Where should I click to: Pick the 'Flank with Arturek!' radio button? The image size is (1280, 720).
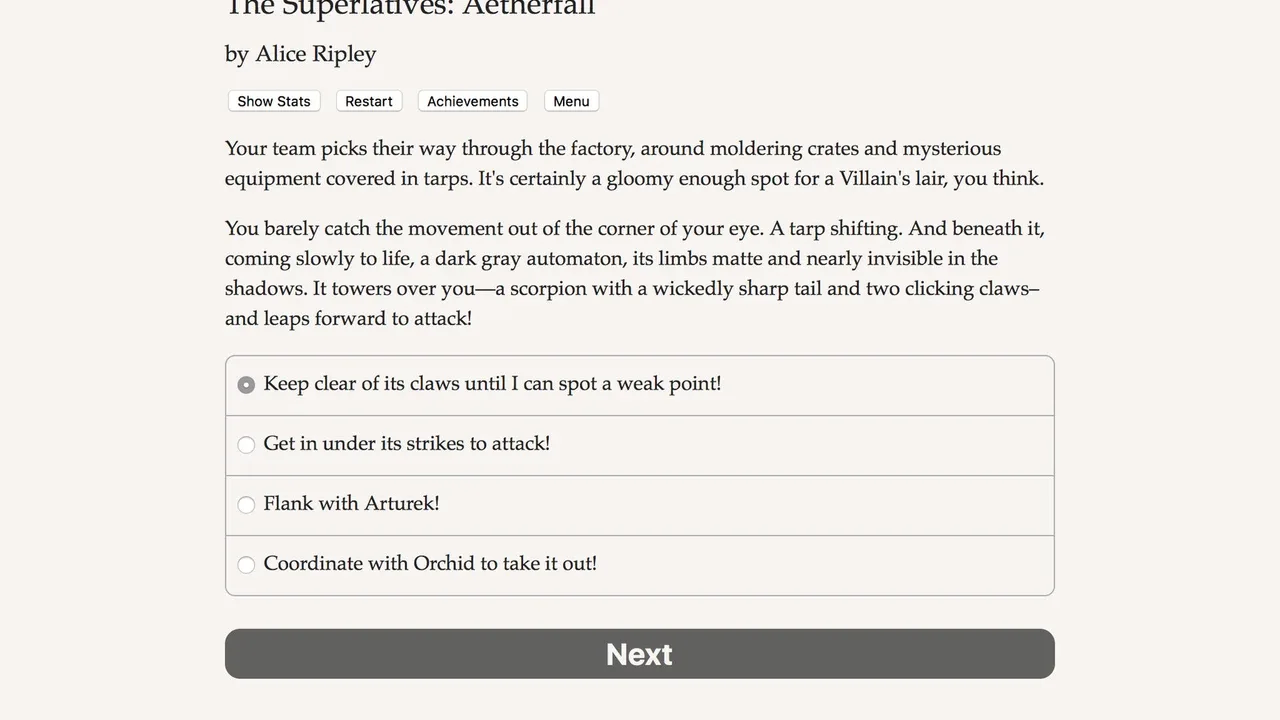pos(246,505)
